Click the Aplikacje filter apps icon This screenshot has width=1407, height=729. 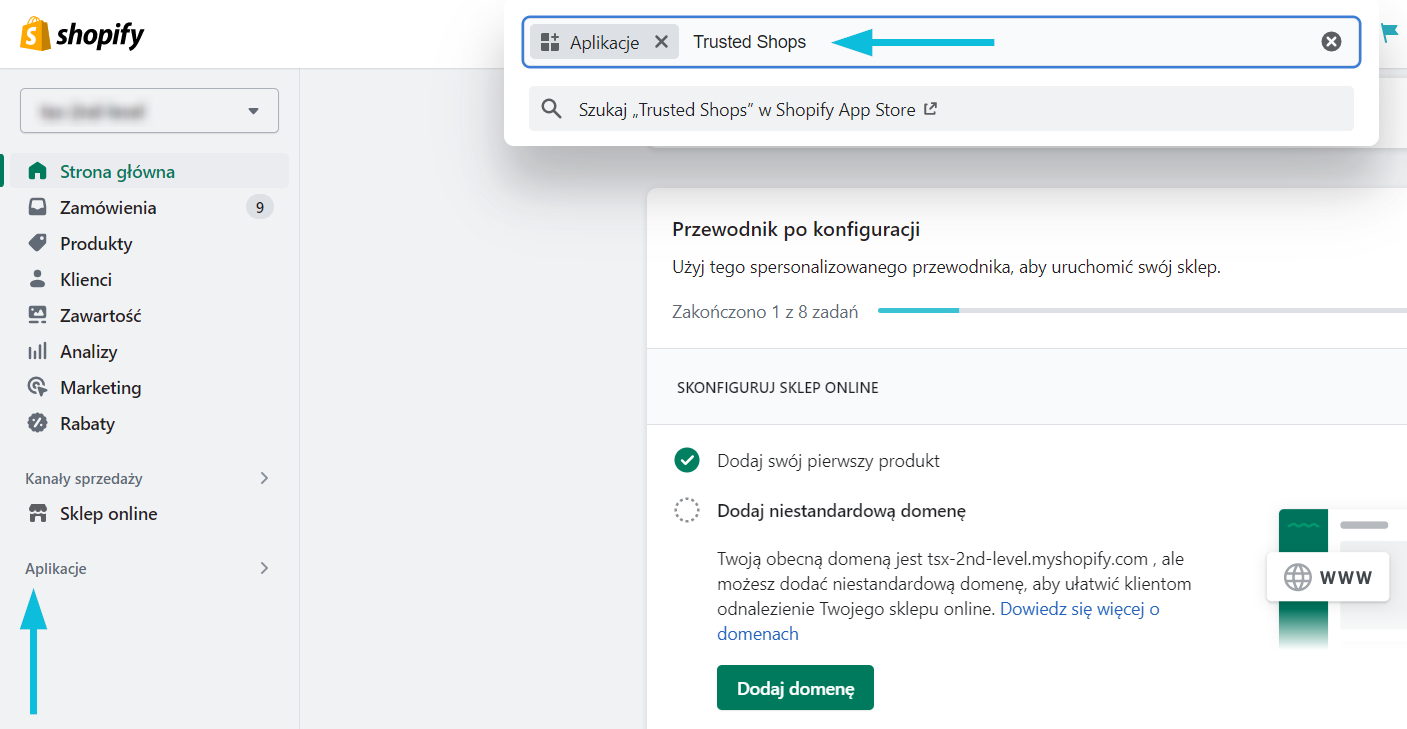click(x=549, y=42)
